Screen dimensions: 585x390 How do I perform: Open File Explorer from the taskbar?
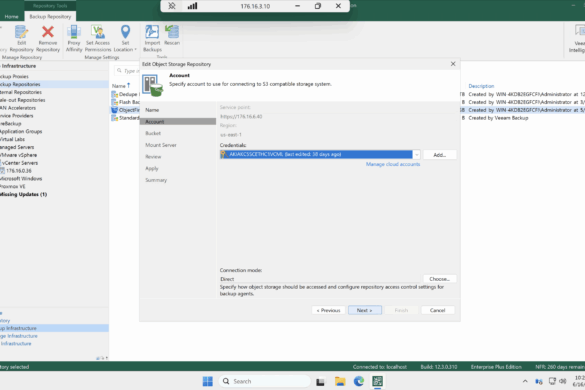click(x=340, y=381)
